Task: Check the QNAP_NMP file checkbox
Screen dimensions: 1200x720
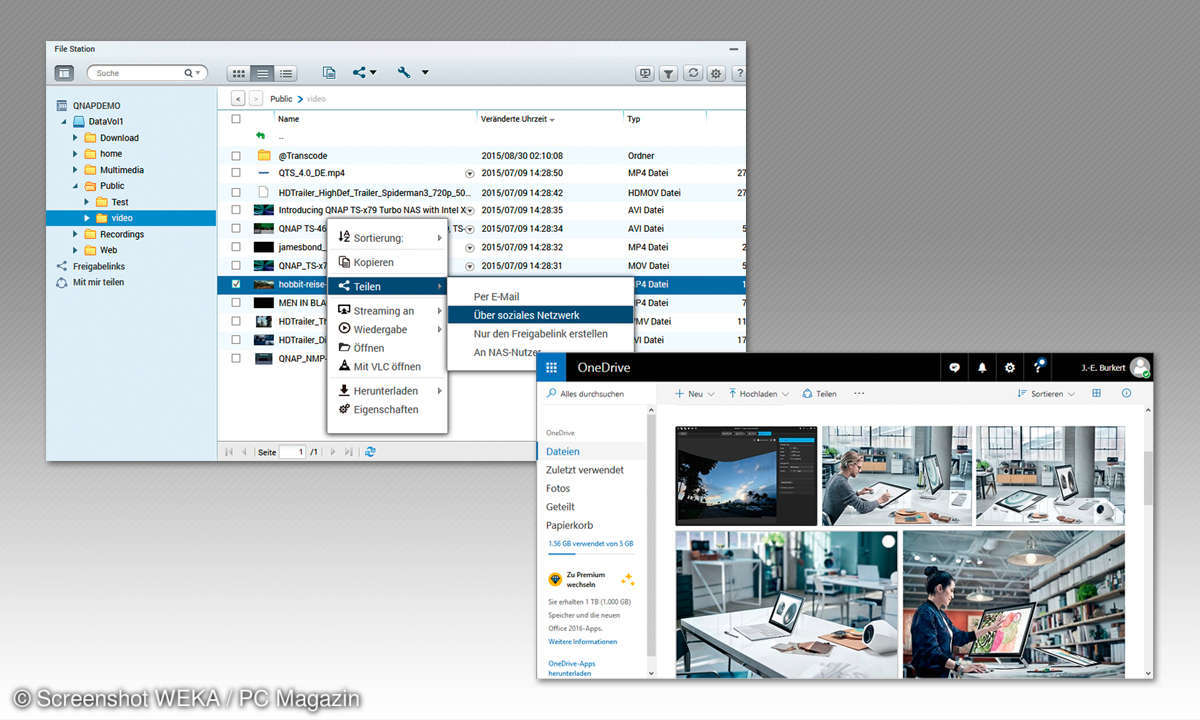Action: (236, 358)
